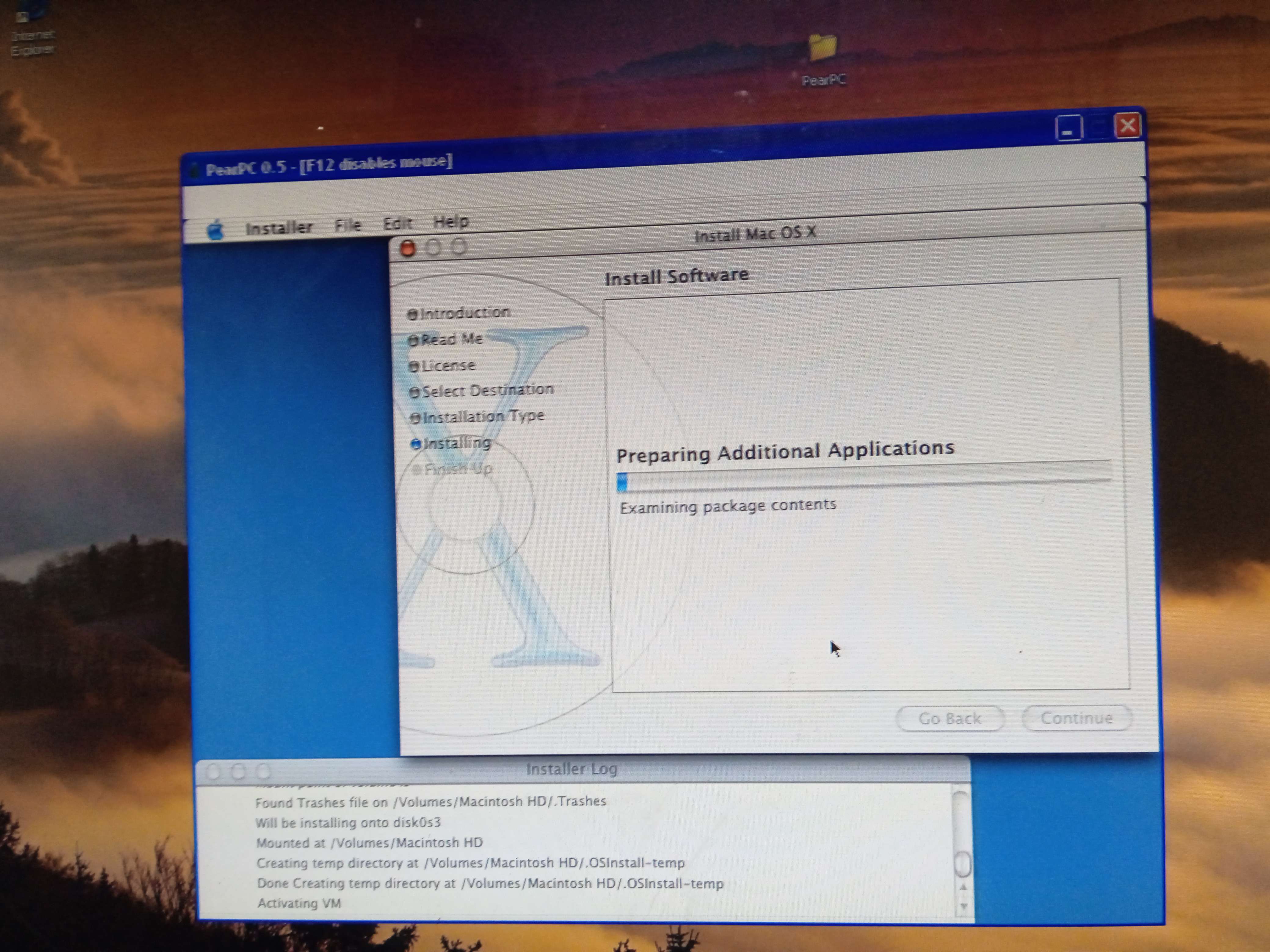The image size is (1270, 952).
Task: Click the Read Me step bullet
Action: coord(413,340)
